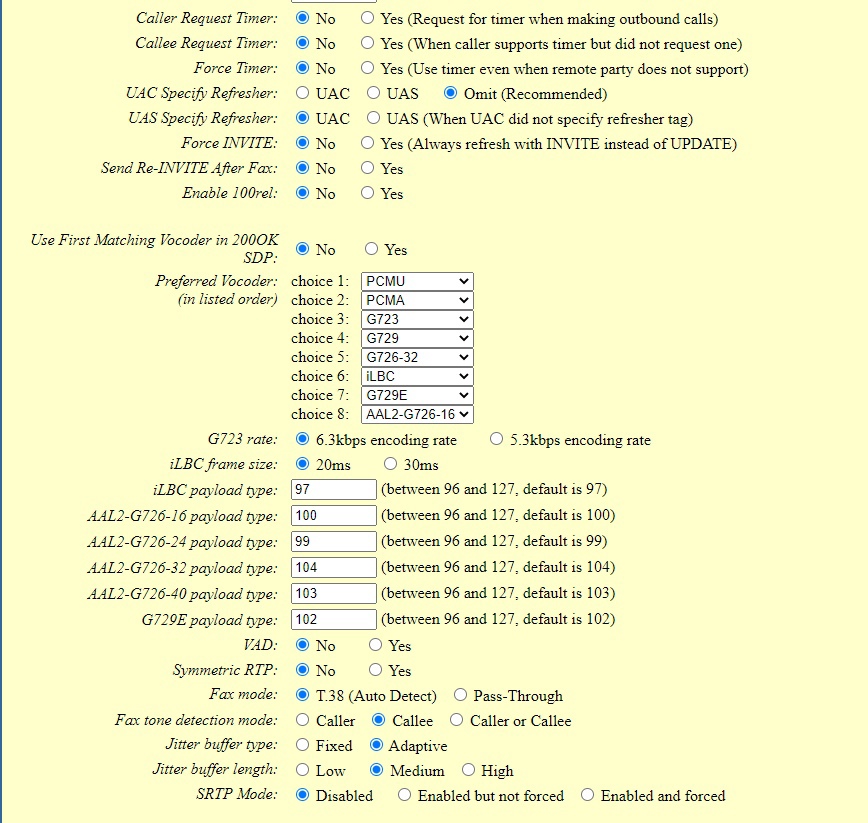
Task: Enable Force Timer with Yes option
Action: click(x=367, y=68)
